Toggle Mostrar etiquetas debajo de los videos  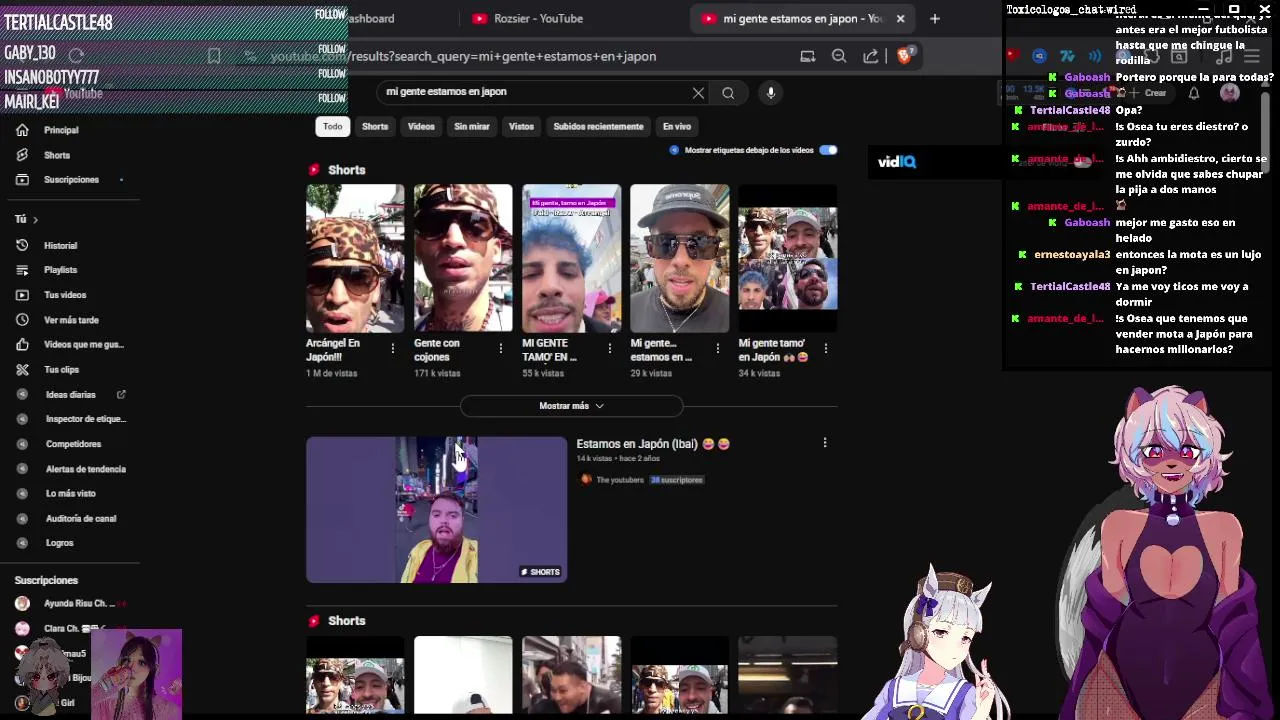(x=828, y=150)
